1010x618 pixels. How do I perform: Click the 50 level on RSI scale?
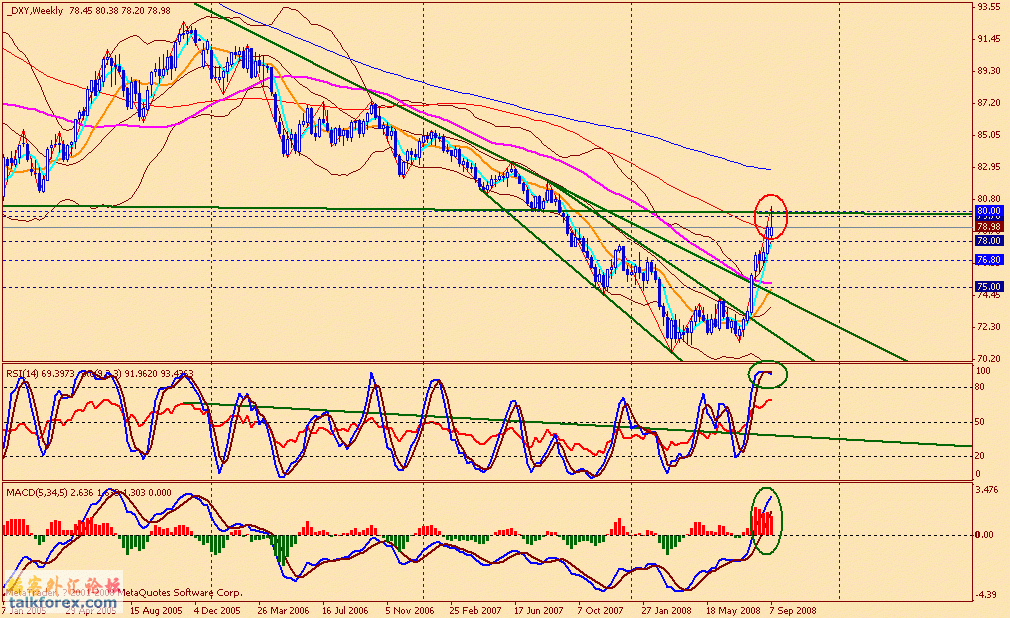(980, 422)
